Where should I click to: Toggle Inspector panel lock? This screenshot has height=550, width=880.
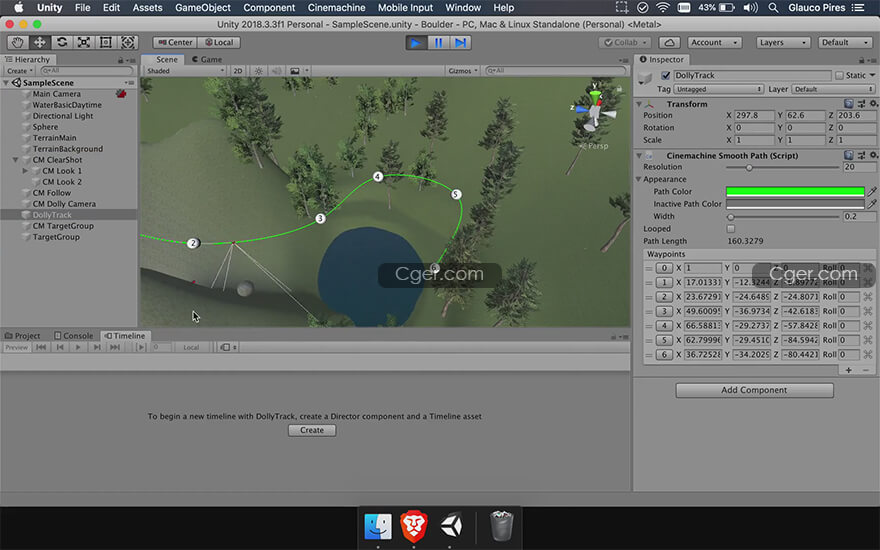click(861, 60)
